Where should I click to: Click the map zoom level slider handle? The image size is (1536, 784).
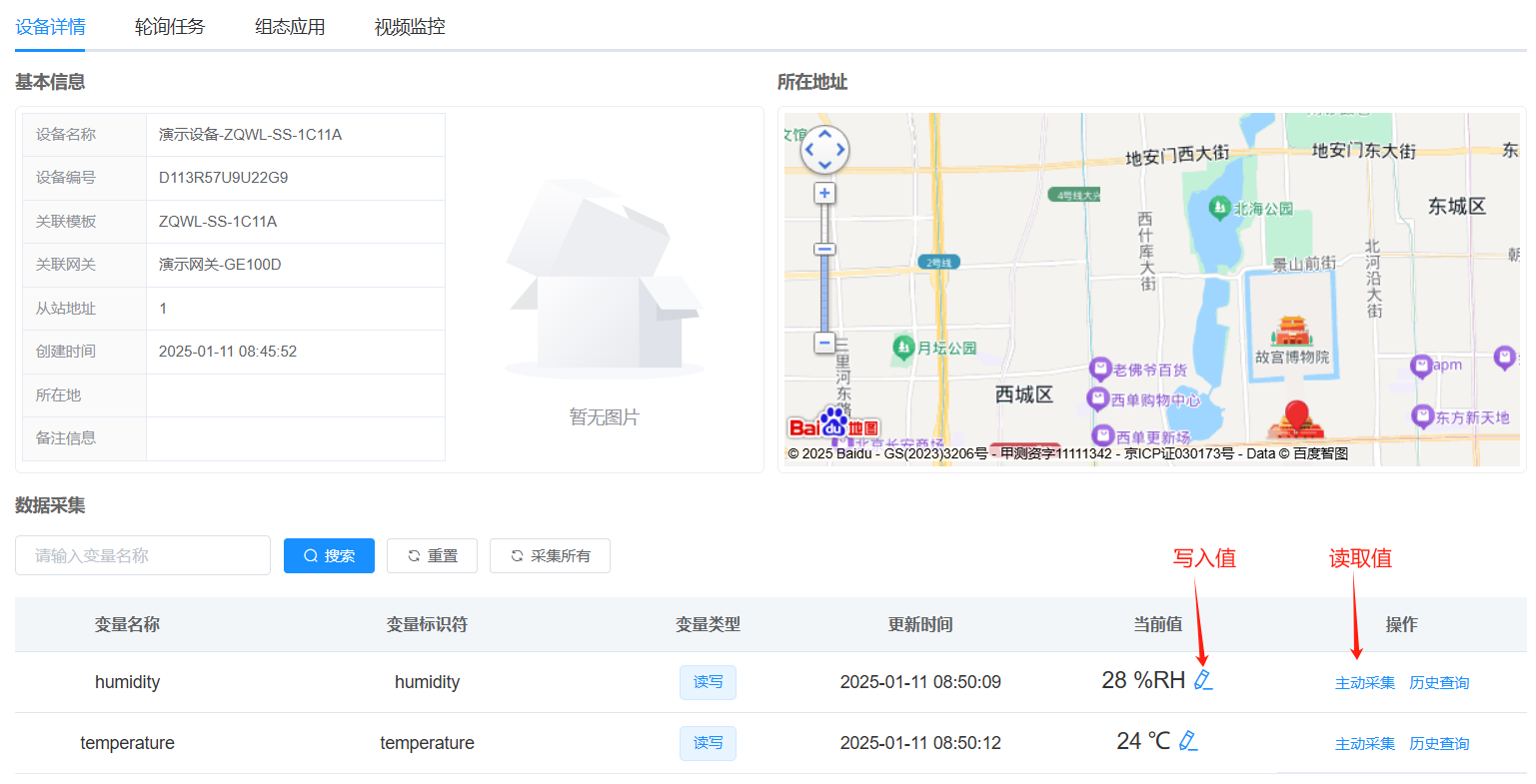coord(824,250)
